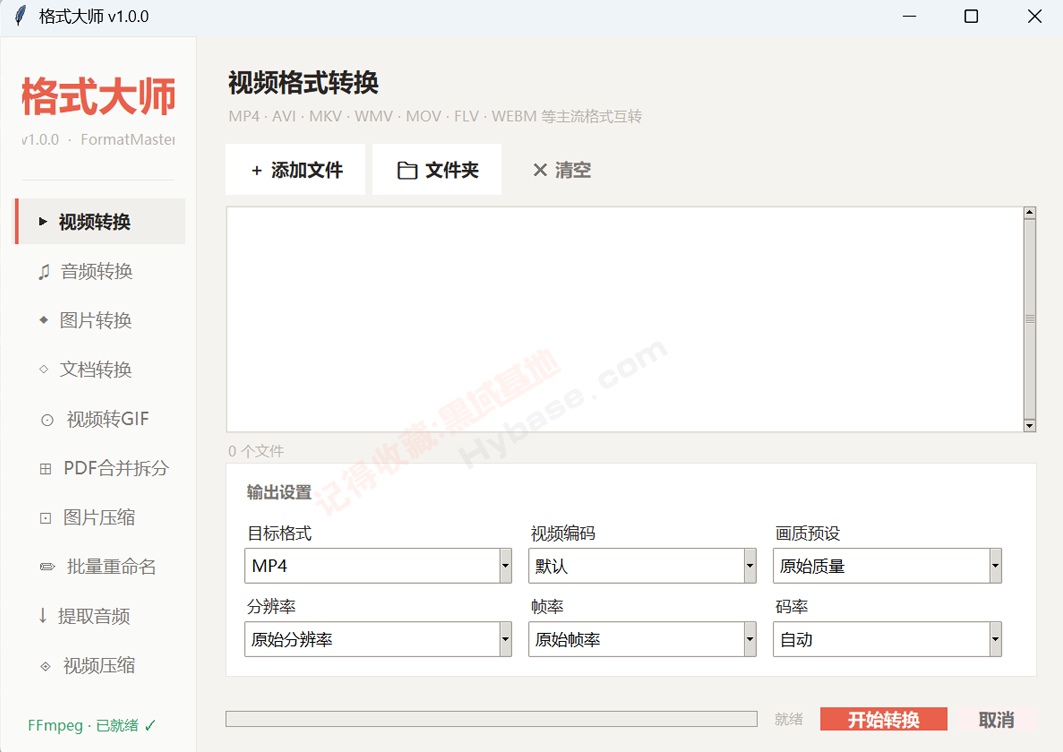
Task: Click the empty file list area
Action: (624, 319)
